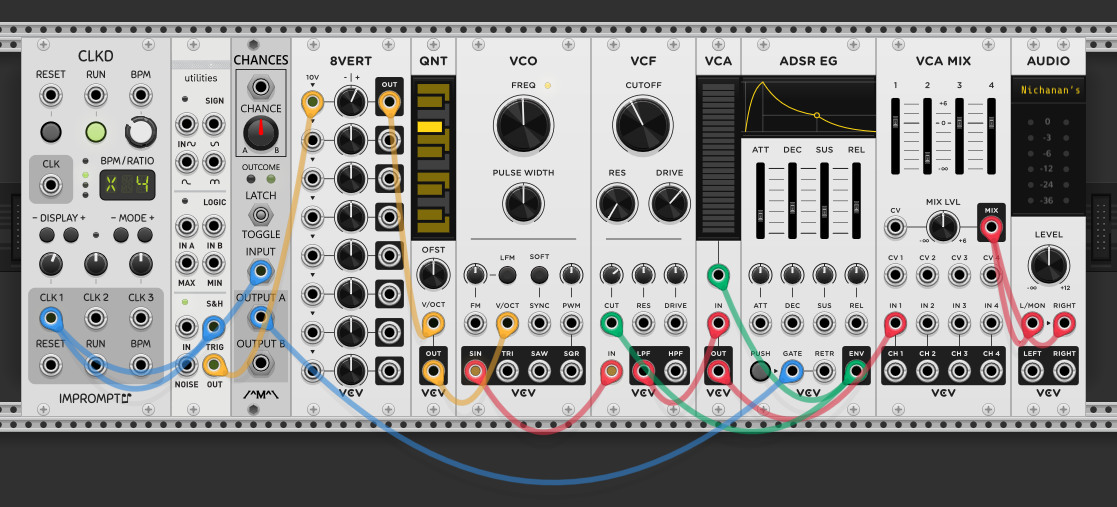
Task: Click the VCO TRI output jack
Action: [x=507, y=371]
